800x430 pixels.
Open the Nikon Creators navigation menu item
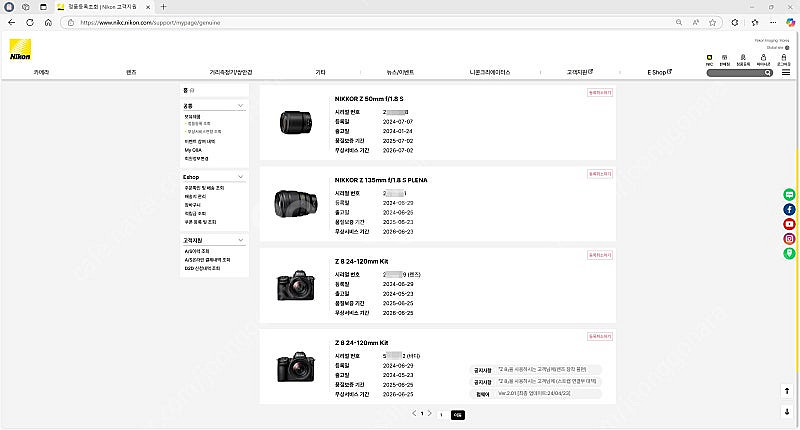[x=489, y=72]
